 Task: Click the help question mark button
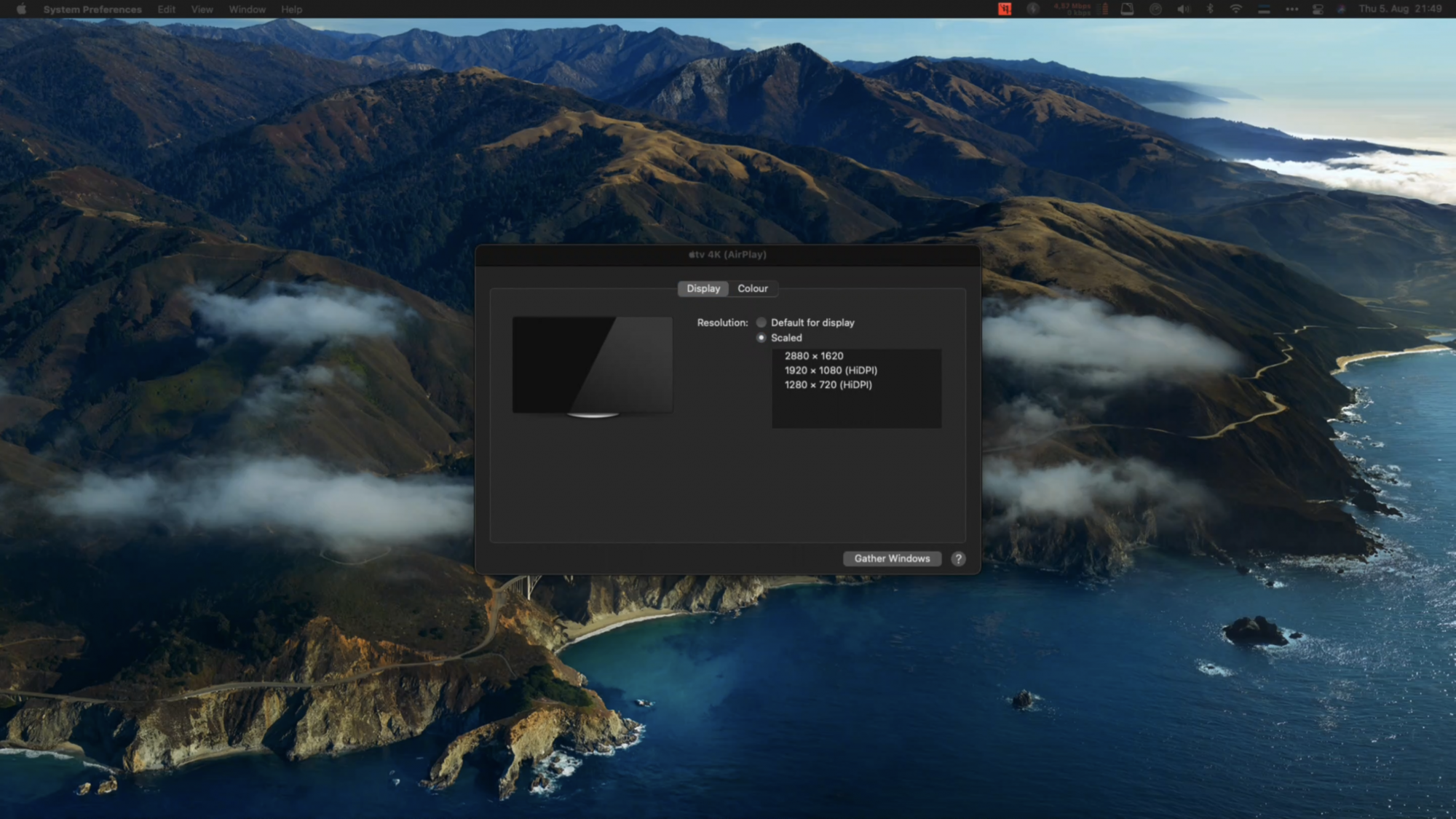point(958,558)
